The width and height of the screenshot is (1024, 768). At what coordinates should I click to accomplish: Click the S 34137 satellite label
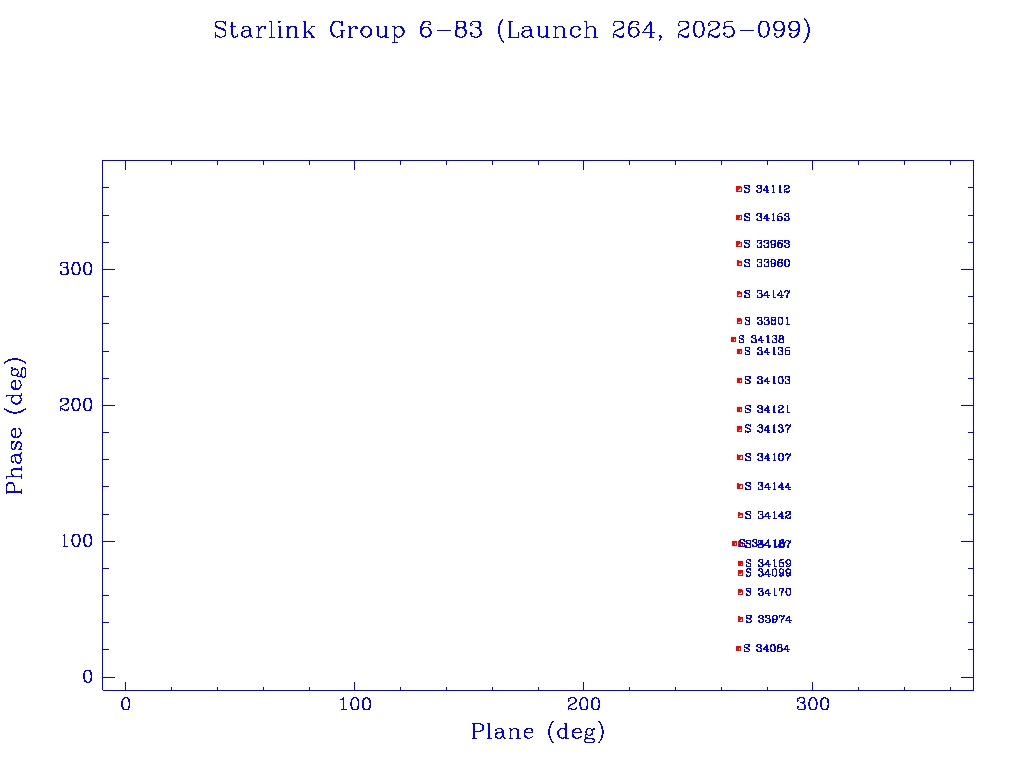pyautogui.click(x=768, y=429)
